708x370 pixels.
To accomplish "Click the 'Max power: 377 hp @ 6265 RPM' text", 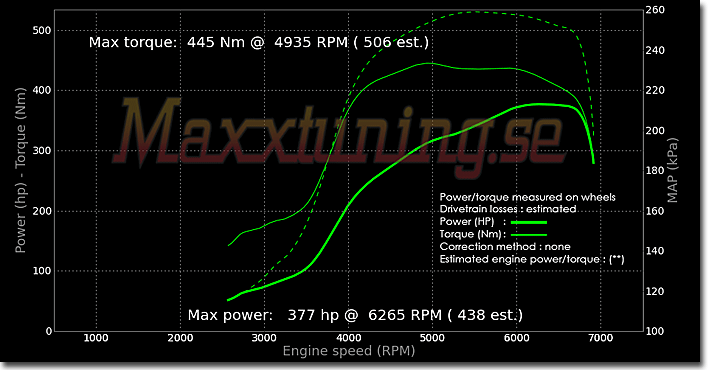I will click(315, 315).
